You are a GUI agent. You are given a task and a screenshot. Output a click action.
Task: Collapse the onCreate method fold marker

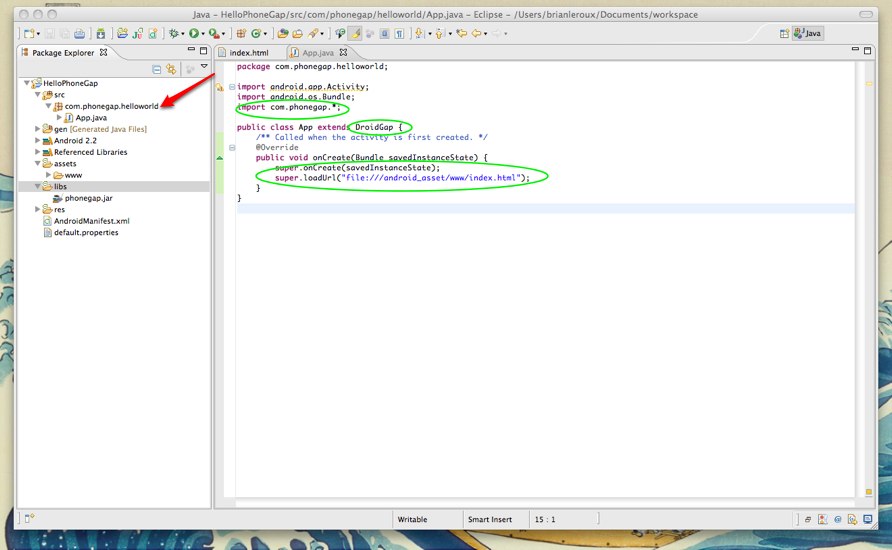click(232, 148)
